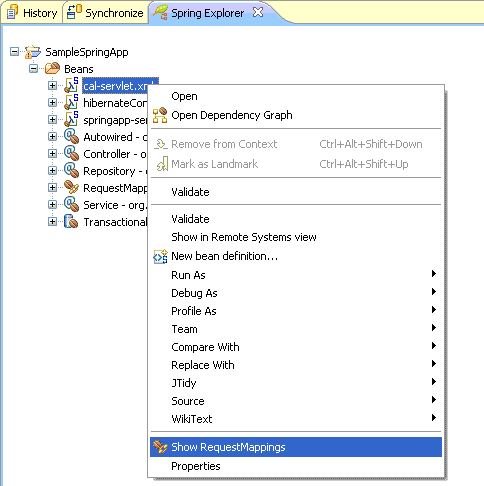This screenshot has height=486, width=484.
Task: Open the Compare With submenu
Action: [x=296, y=347]
